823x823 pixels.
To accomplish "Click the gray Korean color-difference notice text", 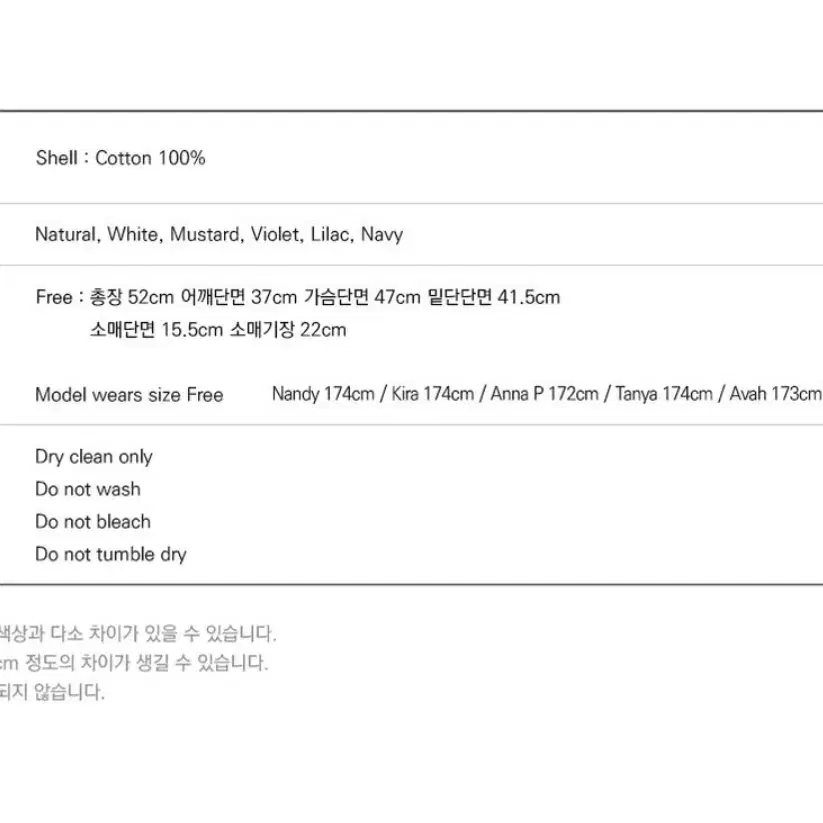I will coord(138,634).
